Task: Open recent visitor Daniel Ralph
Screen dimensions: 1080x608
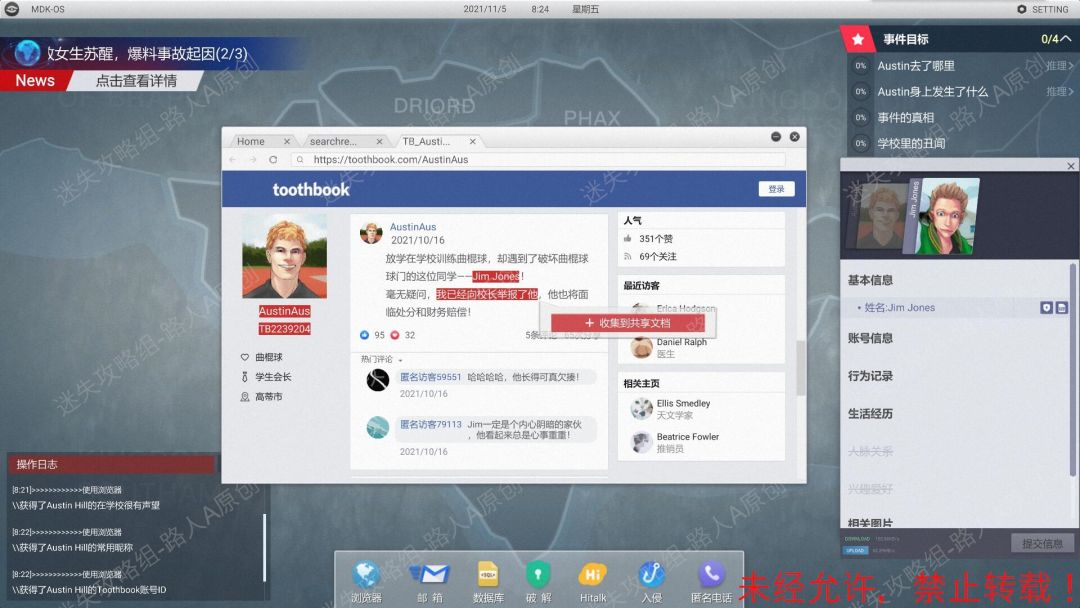Action: pos(681,342)
